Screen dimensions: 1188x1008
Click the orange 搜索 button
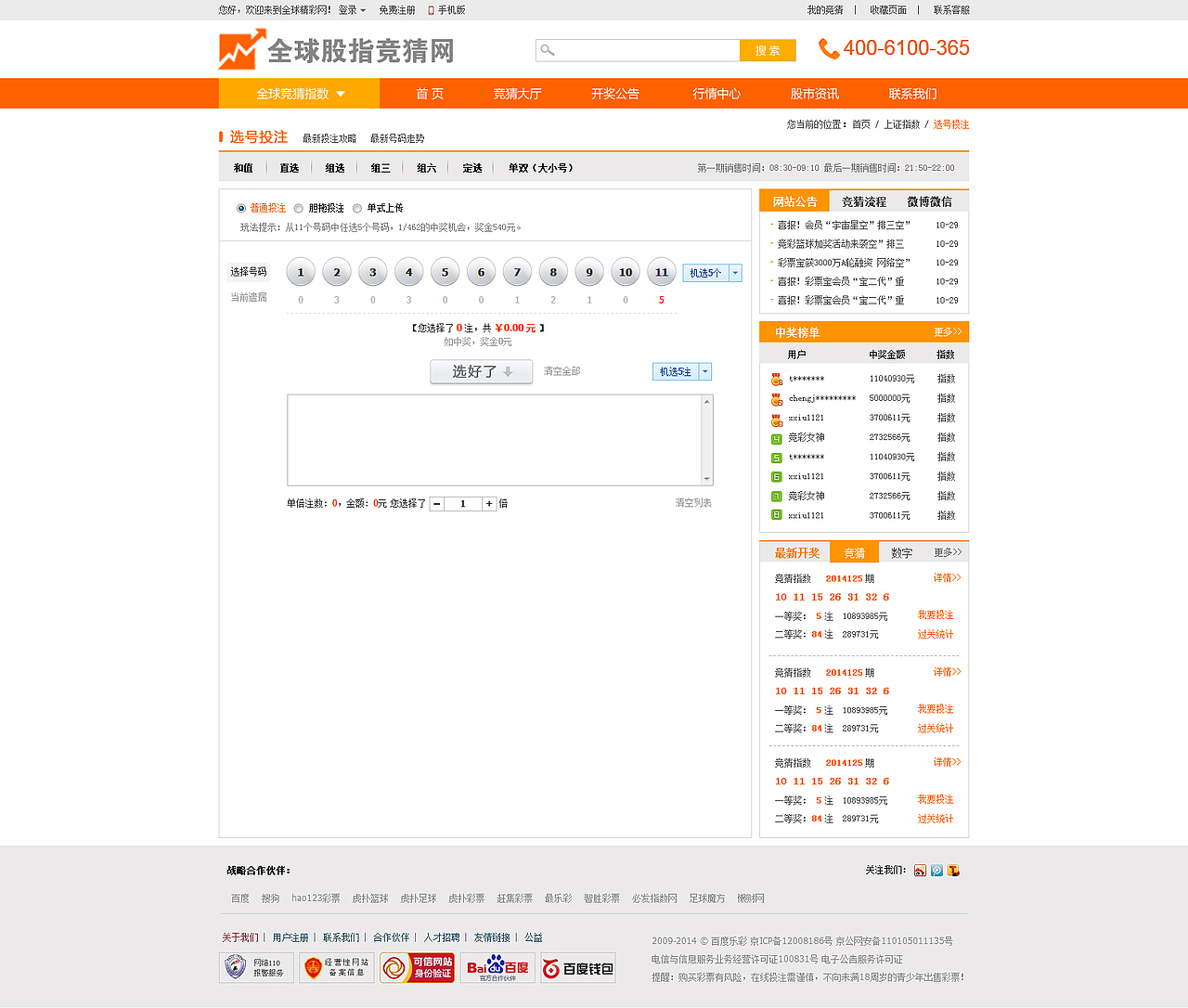768,50
